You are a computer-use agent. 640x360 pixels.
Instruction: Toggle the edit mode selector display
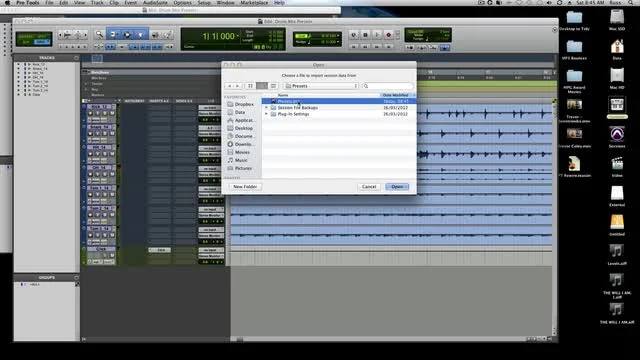[x=34, y=39]
